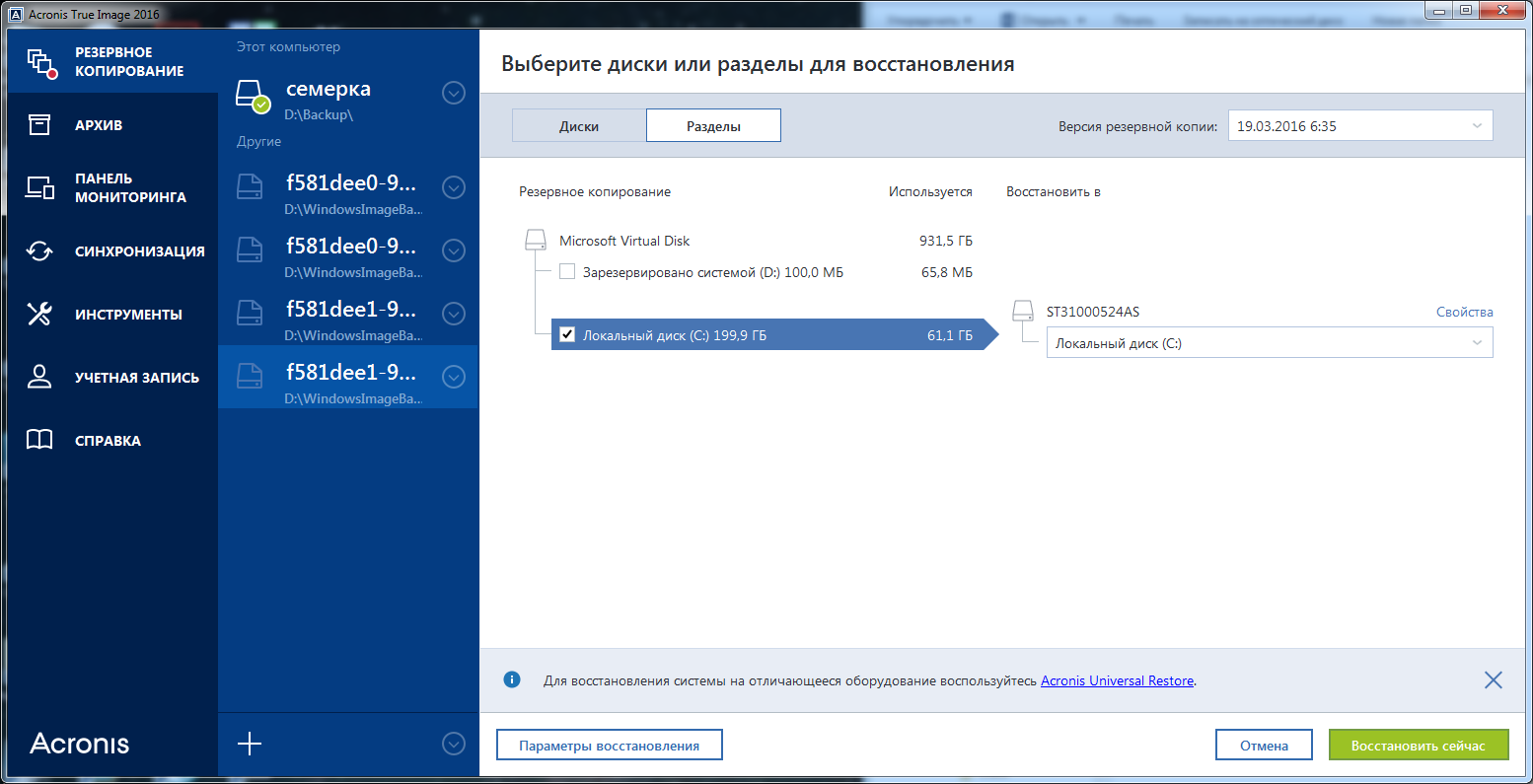Open the Справка help book icon
This screenshot has width=1533, height=784.
(39, 440)
